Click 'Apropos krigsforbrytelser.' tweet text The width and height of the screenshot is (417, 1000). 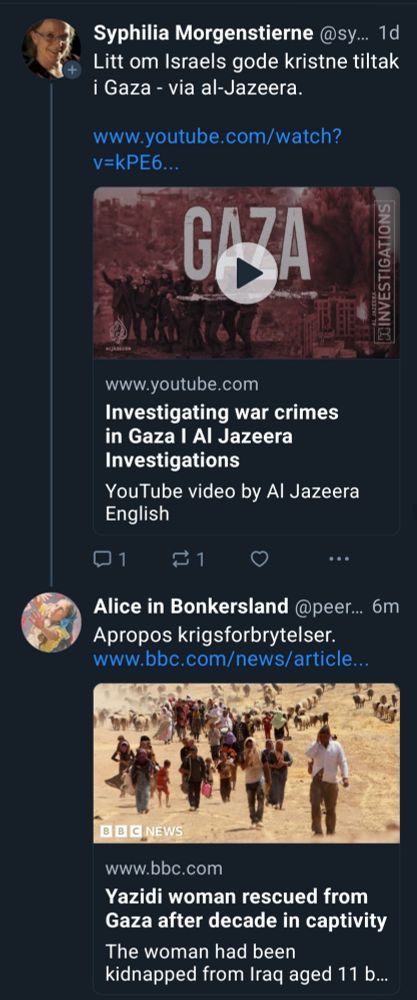pos(214,636)
